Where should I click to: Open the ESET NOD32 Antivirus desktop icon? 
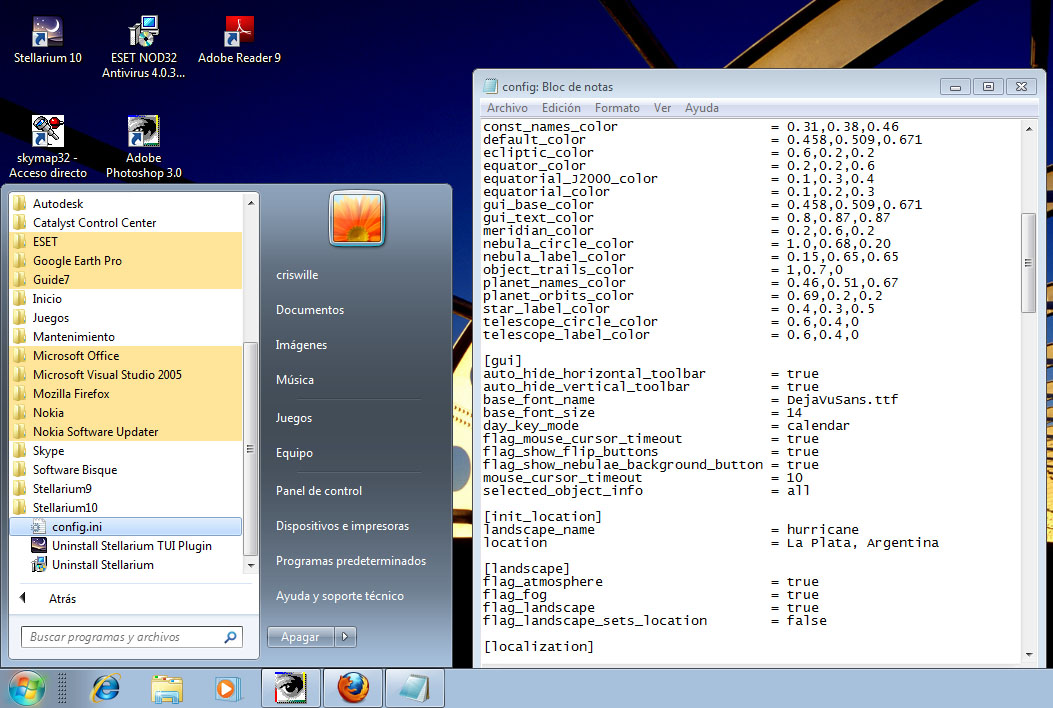click(143, 47)
